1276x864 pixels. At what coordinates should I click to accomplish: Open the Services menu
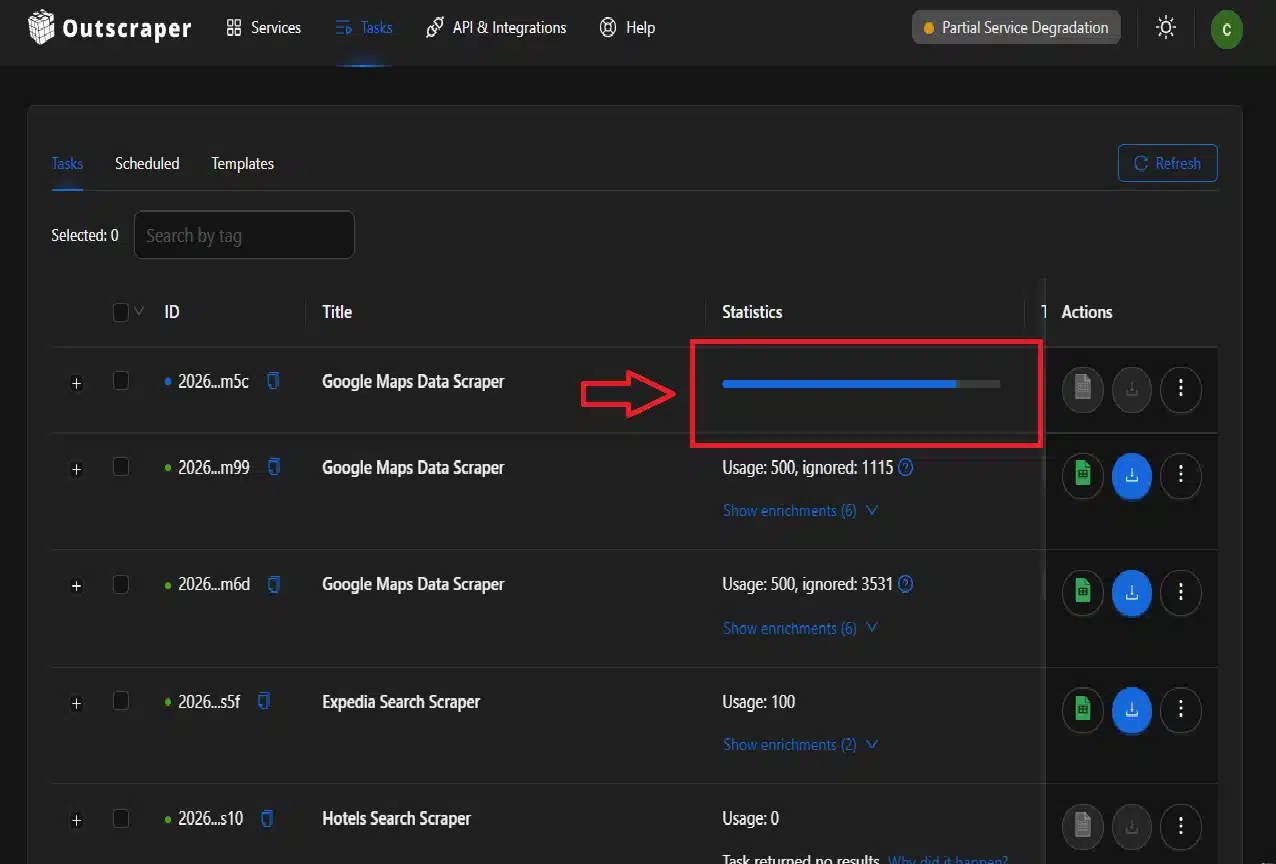click(x=263, y=28)
